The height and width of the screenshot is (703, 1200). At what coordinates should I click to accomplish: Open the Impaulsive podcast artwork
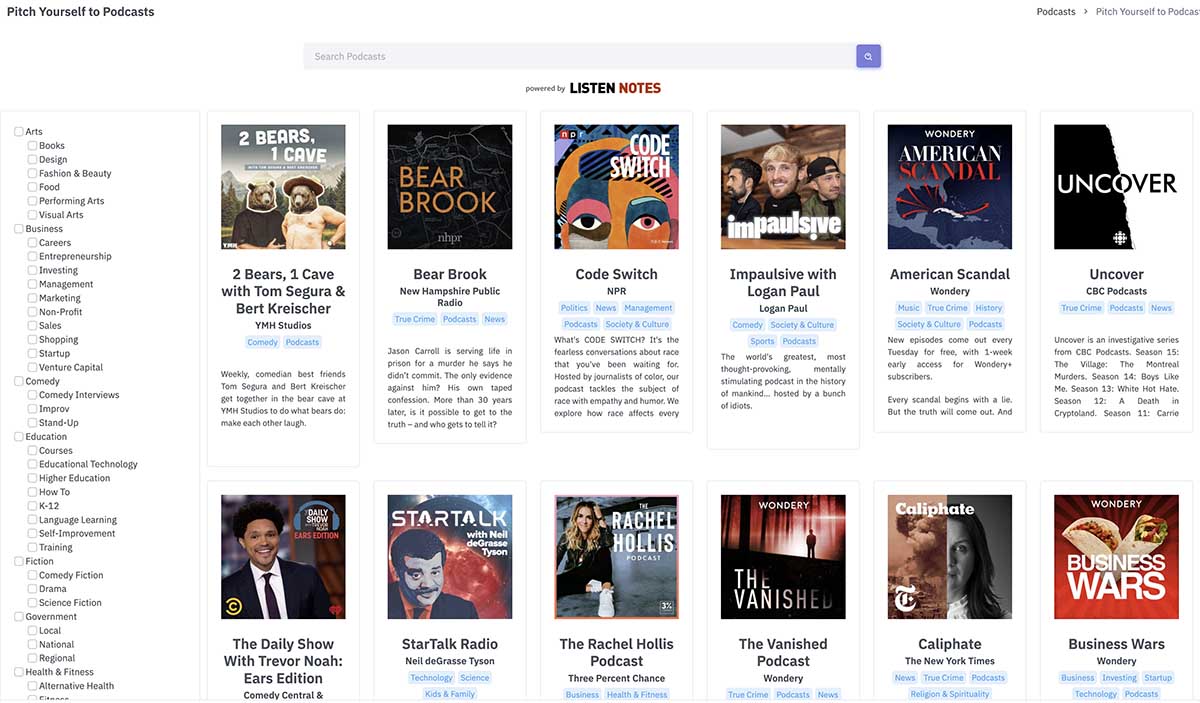click(x=783, y=187)
